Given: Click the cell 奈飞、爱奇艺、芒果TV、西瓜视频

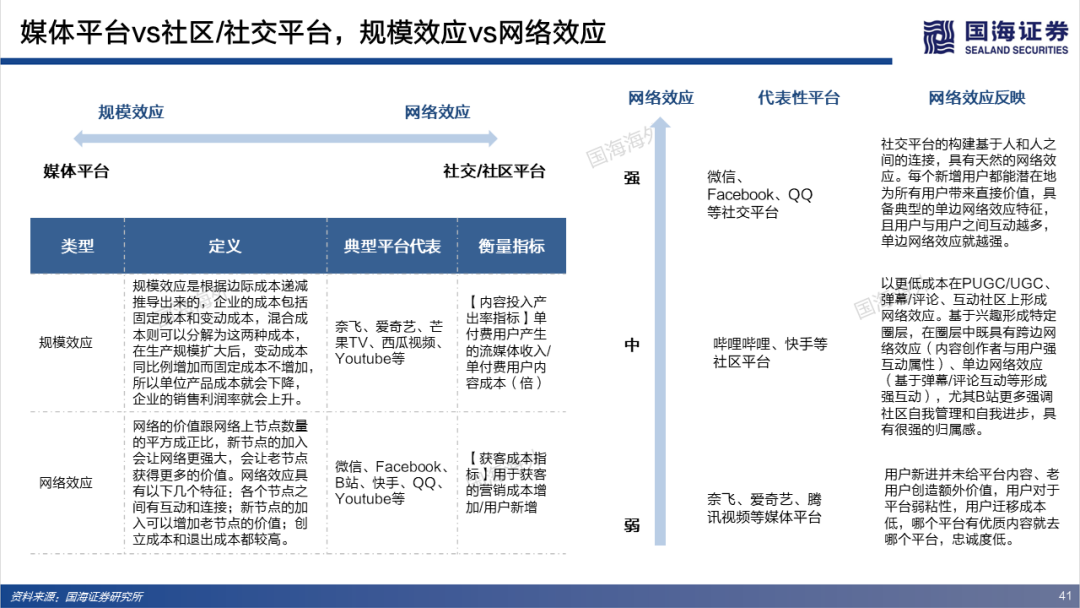Looking at the screenshot, I should tap(389, 342).
